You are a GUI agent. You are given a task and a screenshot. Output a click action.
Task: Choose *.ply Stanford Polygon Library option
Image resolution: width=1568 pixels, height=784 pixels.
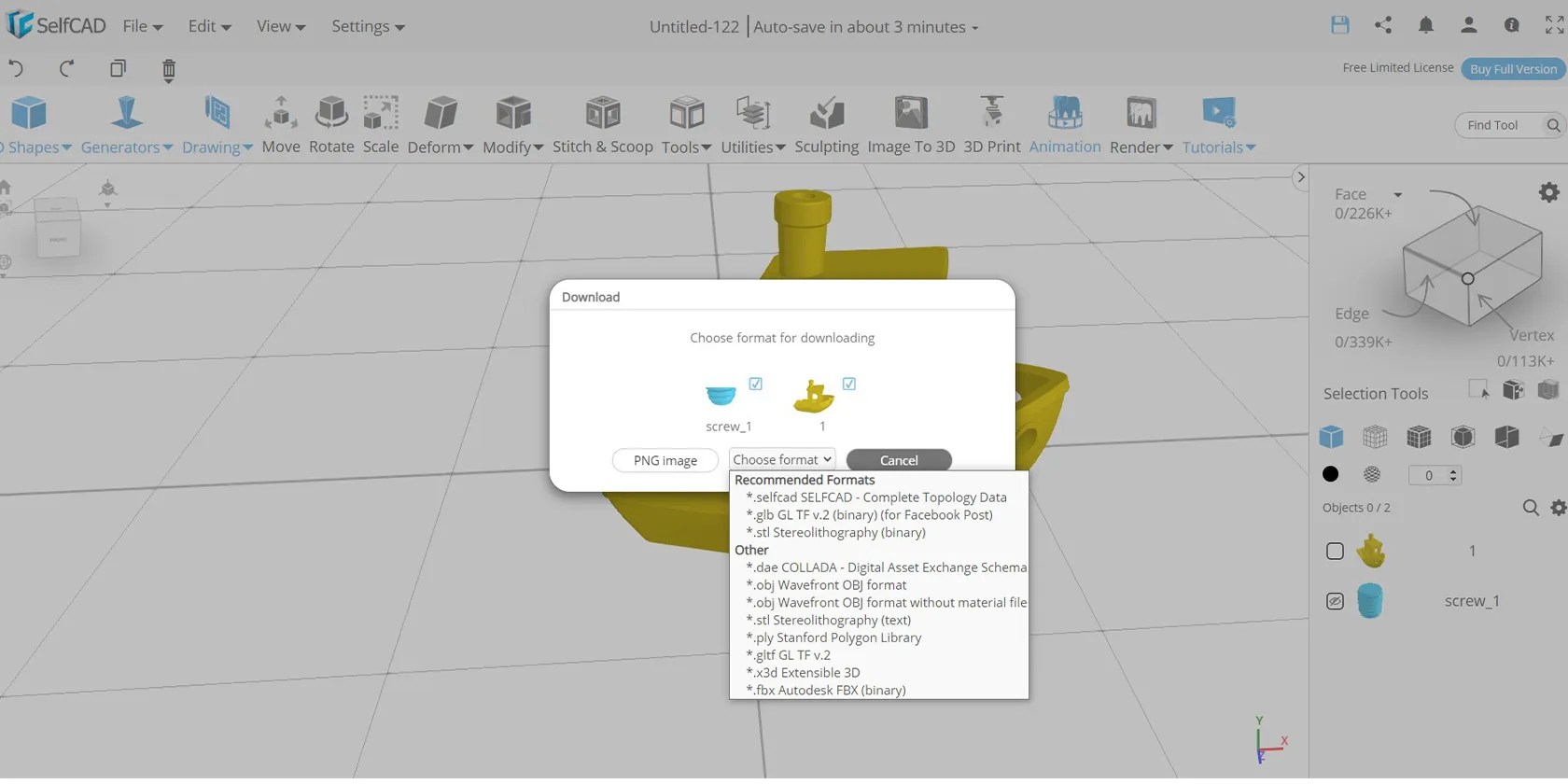pos(878,638)
